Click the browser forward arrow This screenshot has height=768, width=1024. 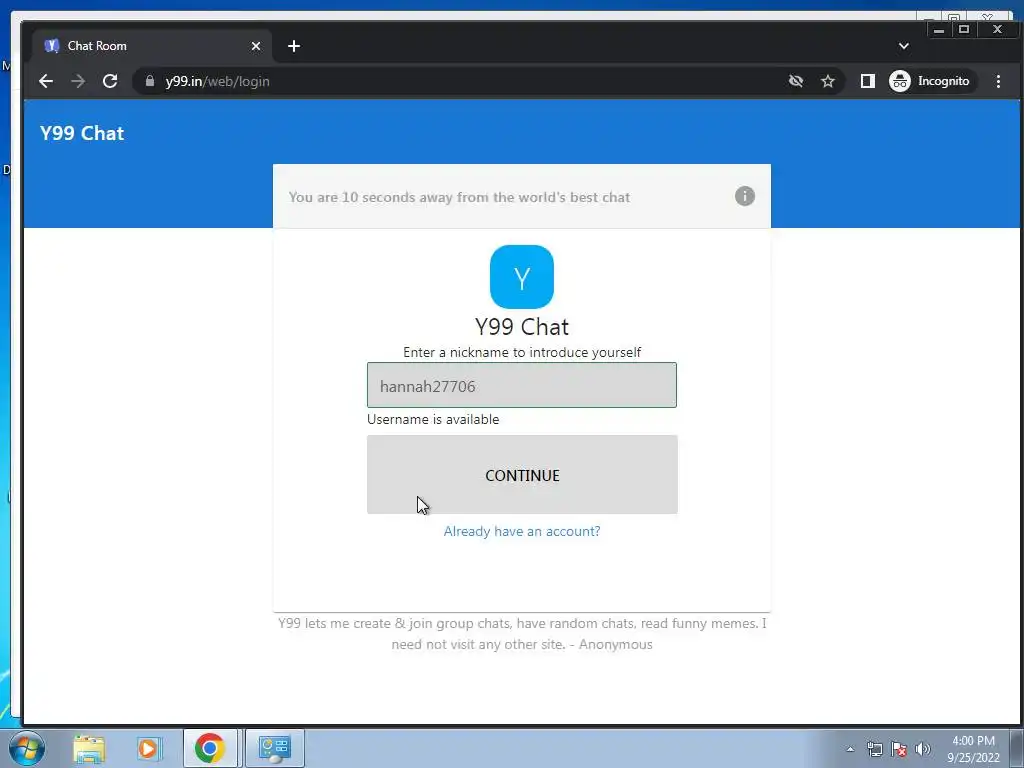78,81
